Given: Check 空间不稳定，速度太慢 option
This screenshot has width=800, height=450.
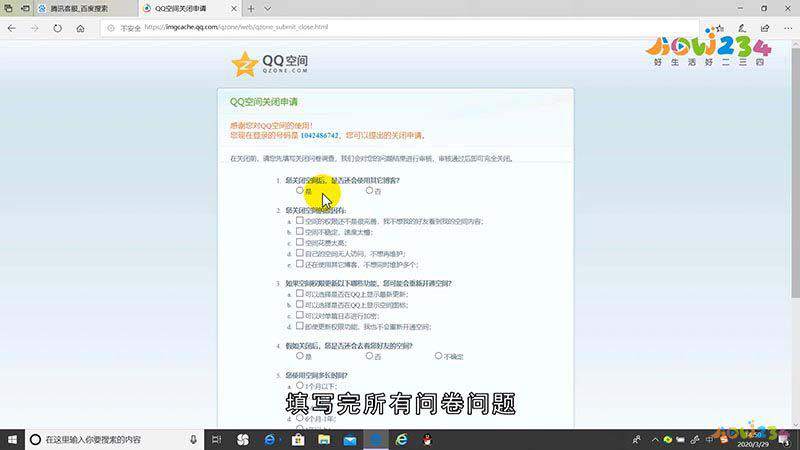Looking at the screenshot, I should click(x=299, y=231).
